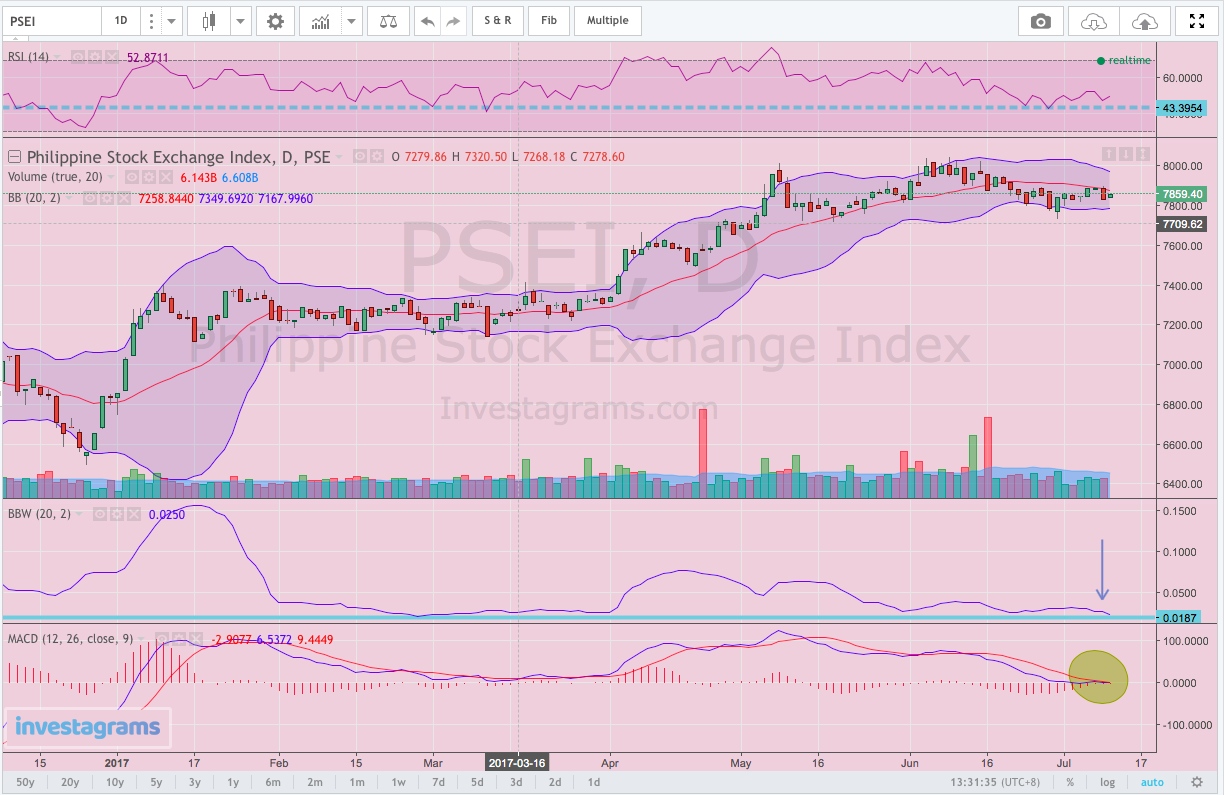Expand chart style dropdown arrow

[241, 20]
